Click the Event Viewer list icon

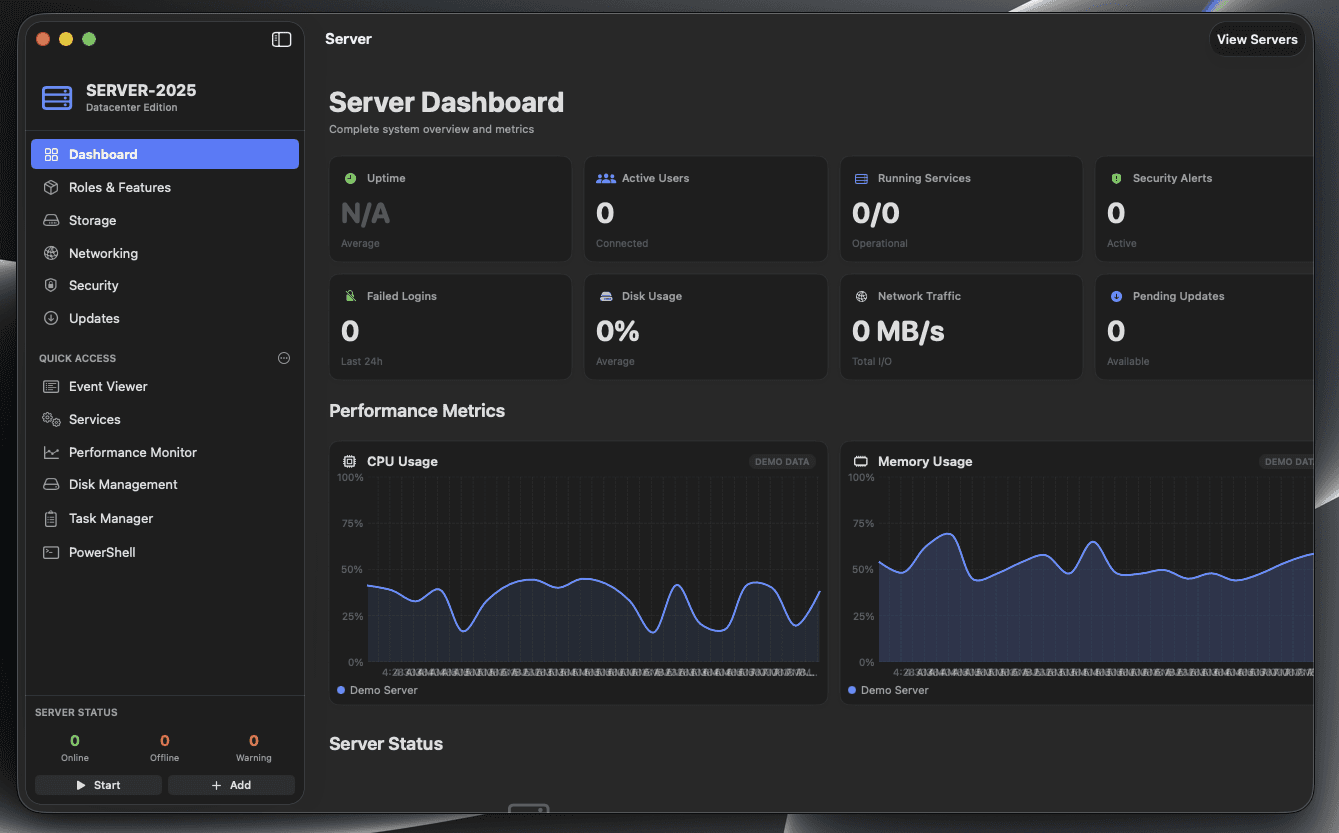[x=51, y=386]
